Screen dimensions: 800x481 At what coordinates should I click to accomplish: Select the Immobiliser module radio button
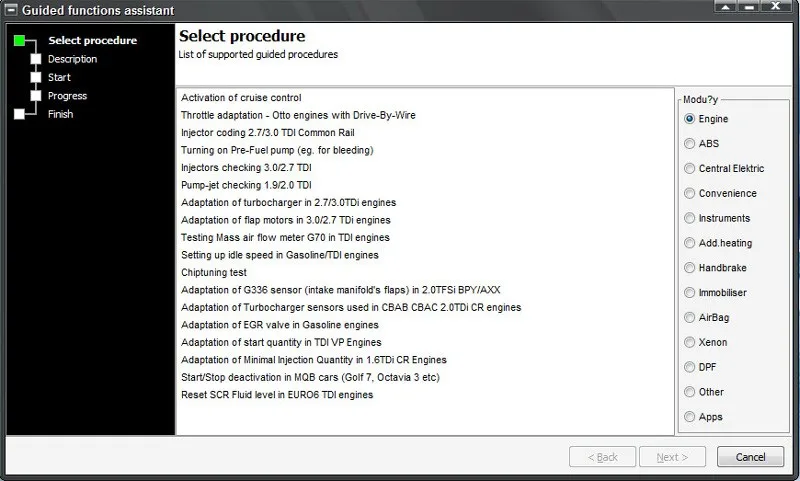pyautogui.click(x=689, y=293)
